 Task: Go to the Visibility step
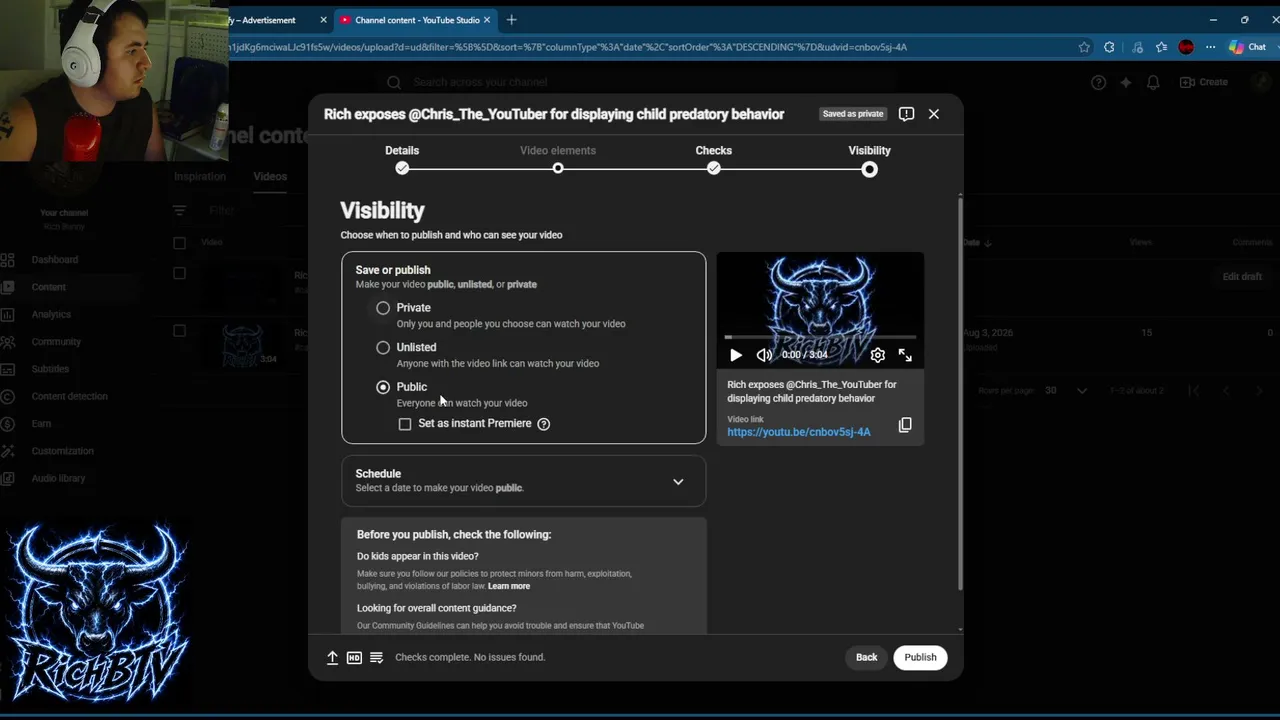tap(870, 160)
